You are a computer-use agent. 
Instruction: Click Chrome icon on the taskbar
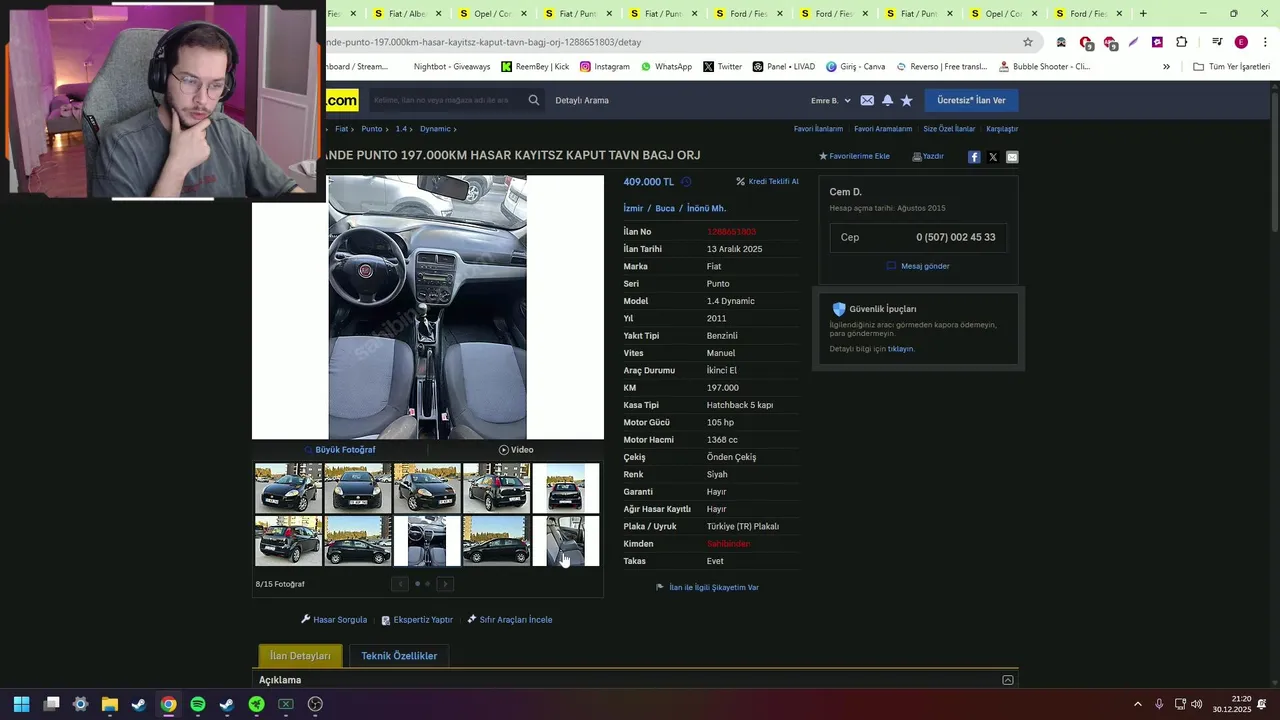169,704
